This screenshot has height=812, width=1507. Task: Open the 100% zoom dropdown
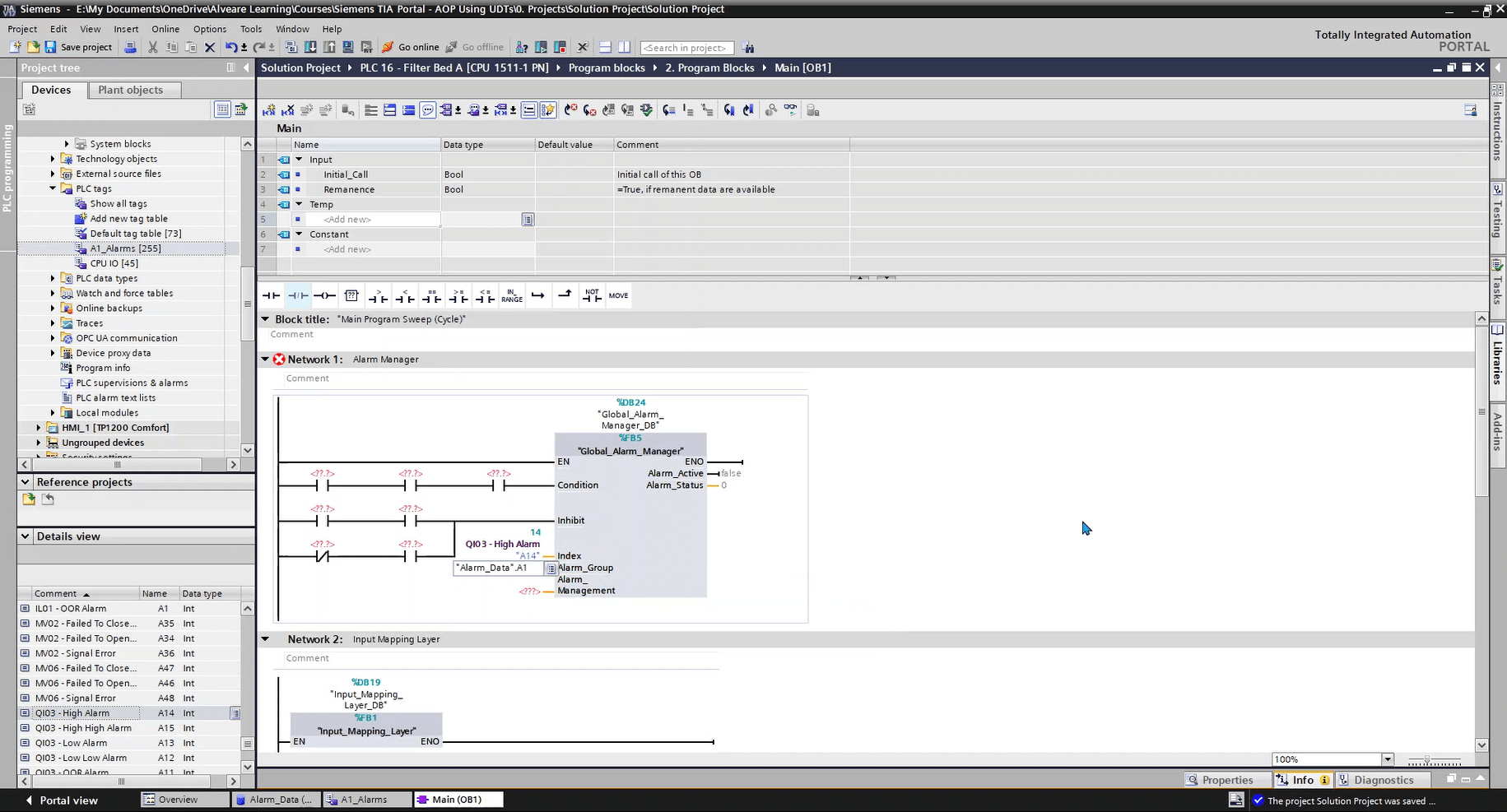[1387, 759]
